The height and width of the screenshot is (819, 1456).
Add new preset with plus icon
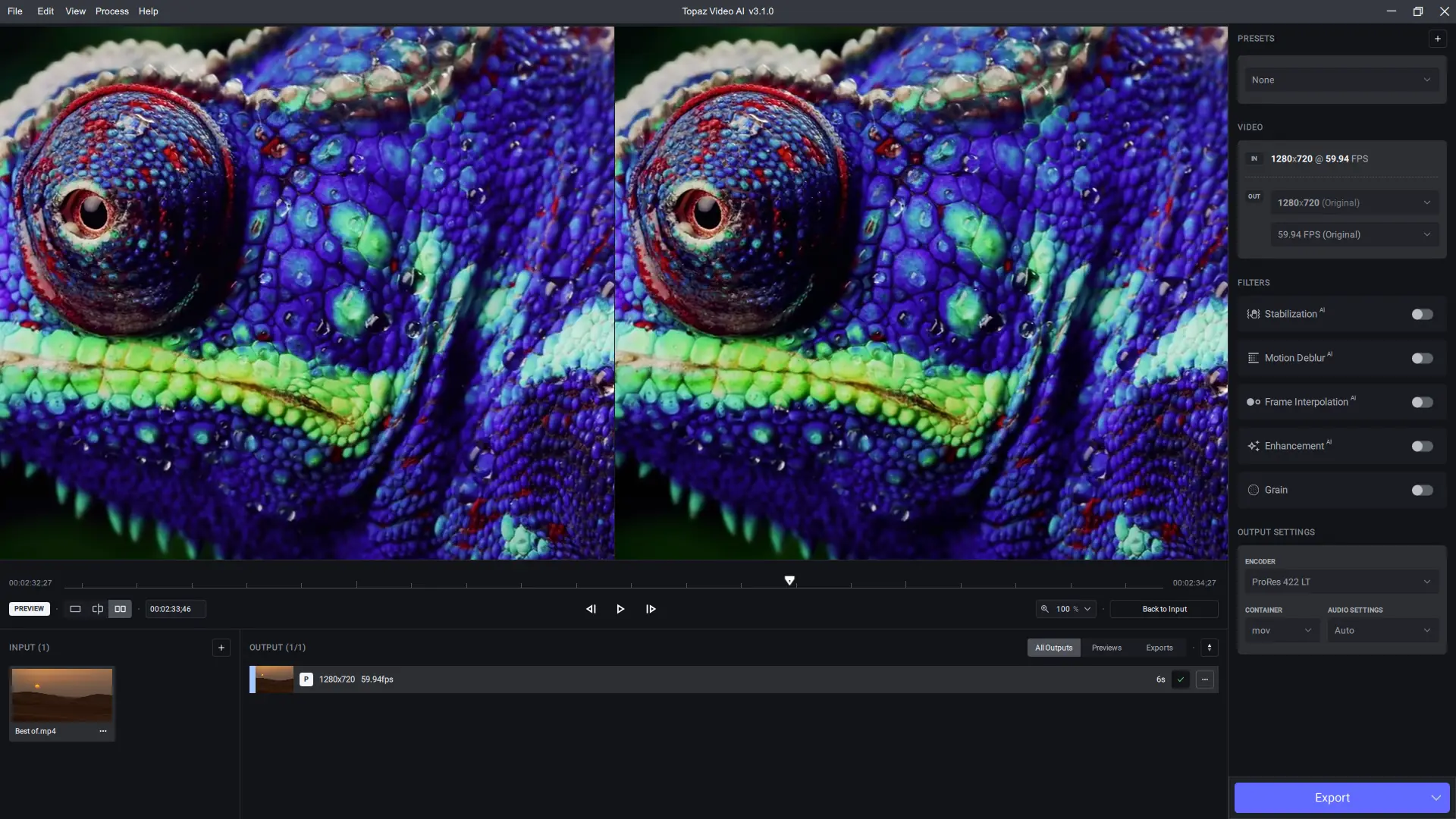pos(1437,39)
